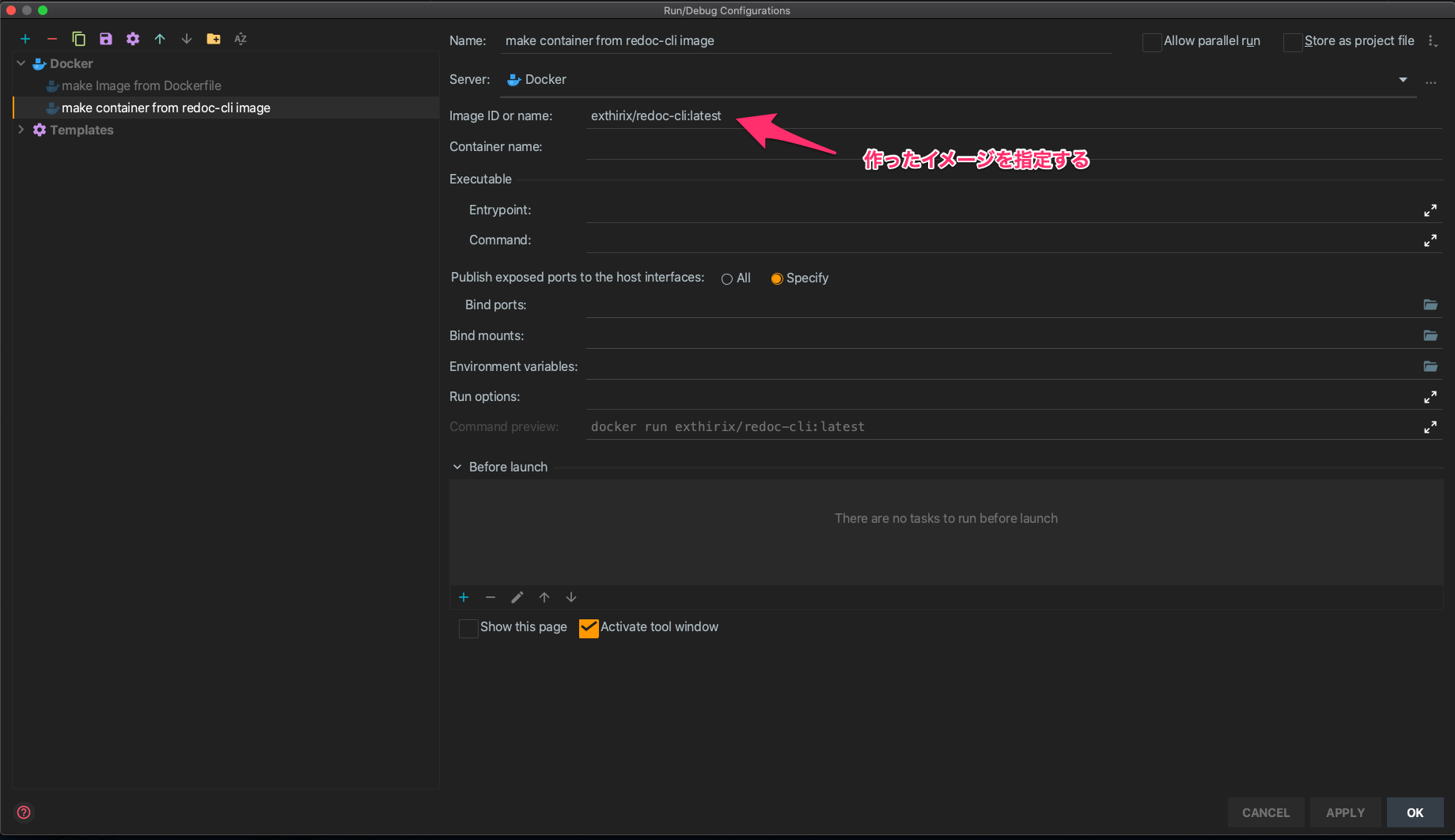The image size is (1455, 840).
Task: Select All ports radio button
Action: coord(726,278)
